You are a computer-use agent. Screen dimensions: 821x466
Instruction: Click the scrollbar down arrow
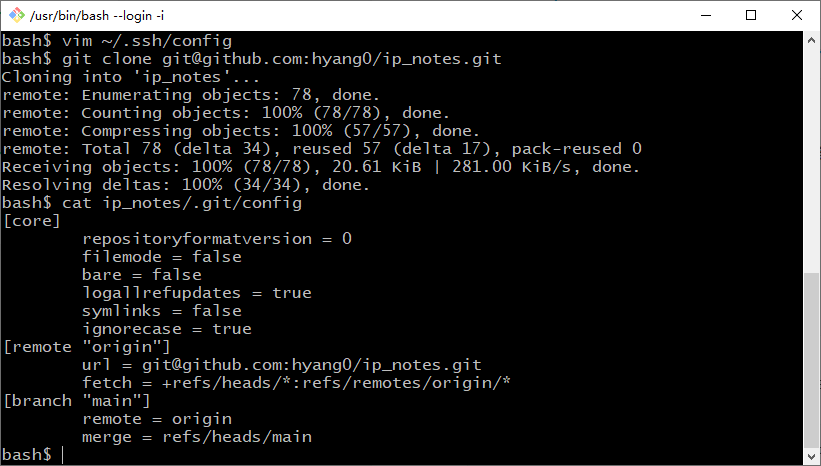[x=812, y=456]
